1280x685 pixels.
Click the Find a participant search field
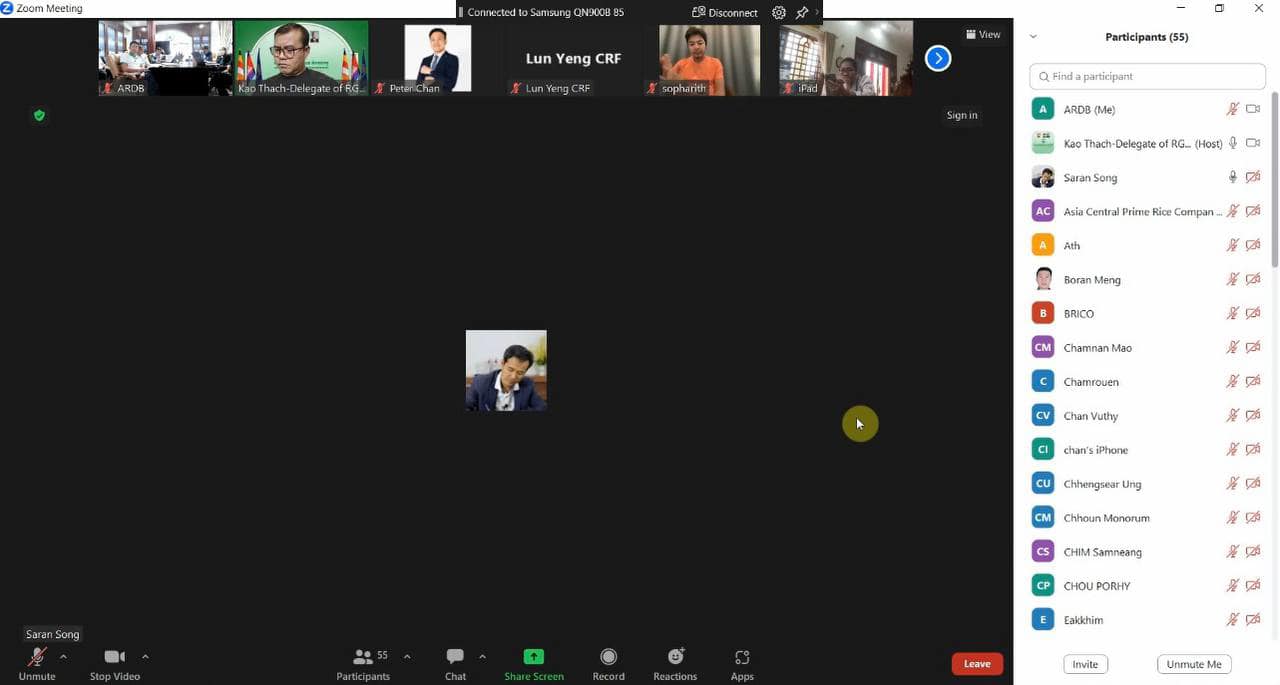point(1147,76)
